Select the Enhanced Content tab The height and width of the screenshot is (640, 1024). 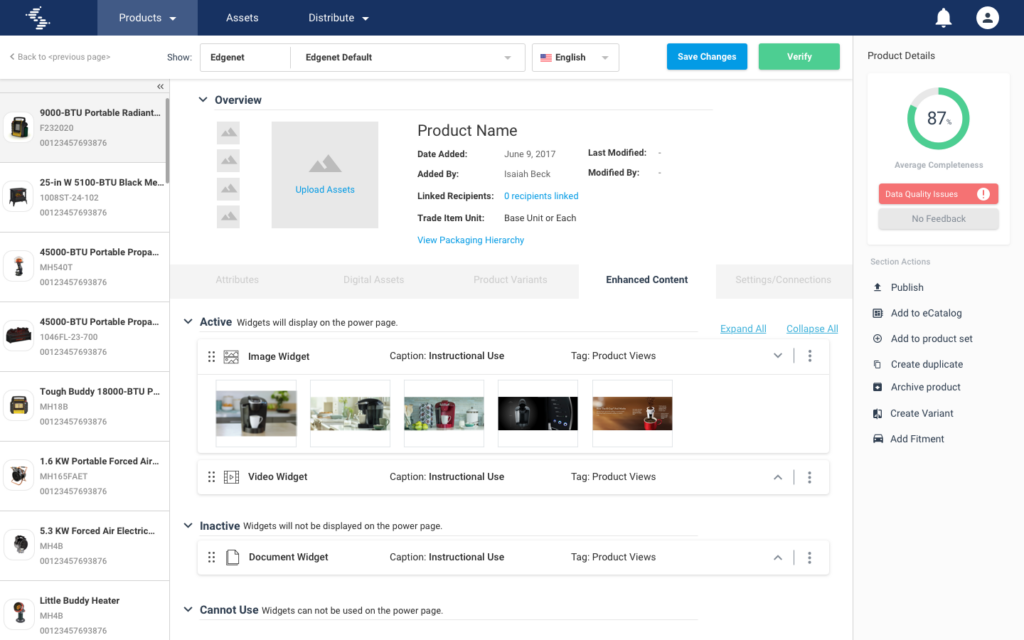(647, 280)
